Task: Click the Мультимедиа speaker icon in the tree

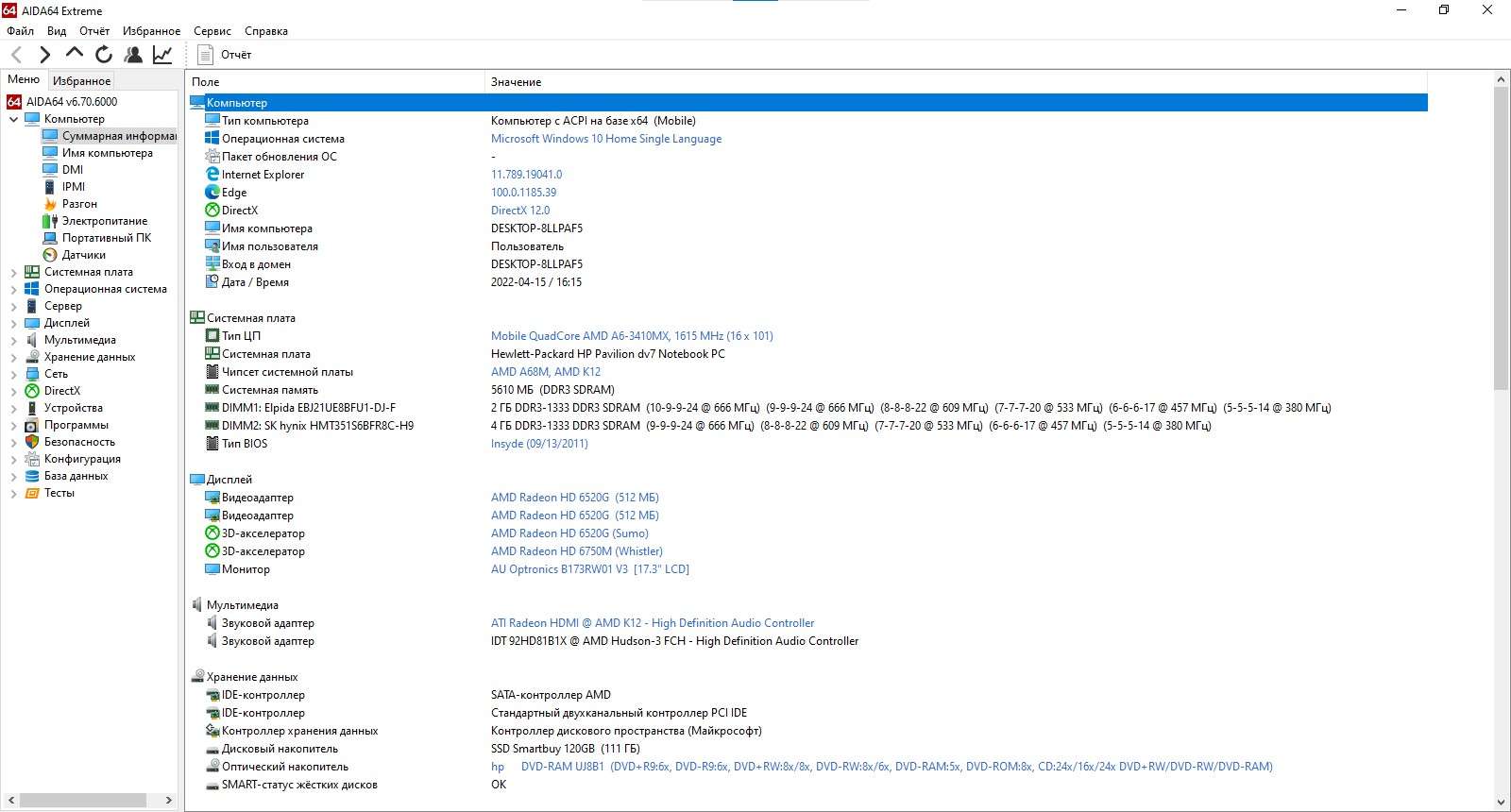Action: [32, 340]
